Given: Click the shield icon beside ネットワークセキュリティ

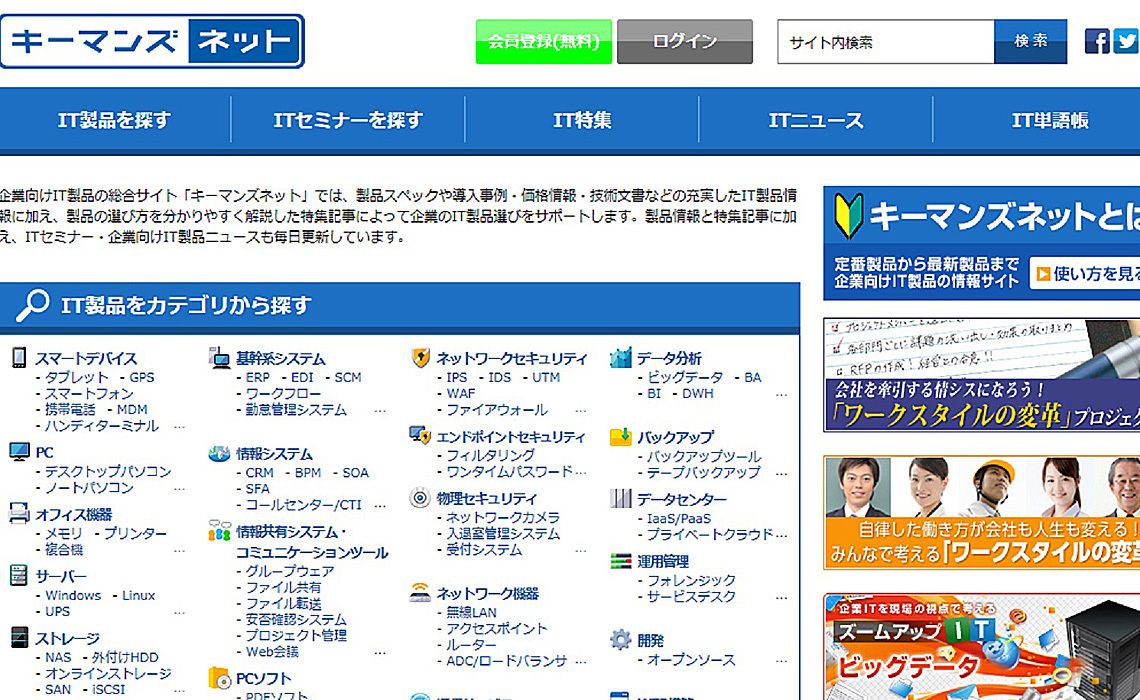Looking at the screenshot, I should click(420, 358).
